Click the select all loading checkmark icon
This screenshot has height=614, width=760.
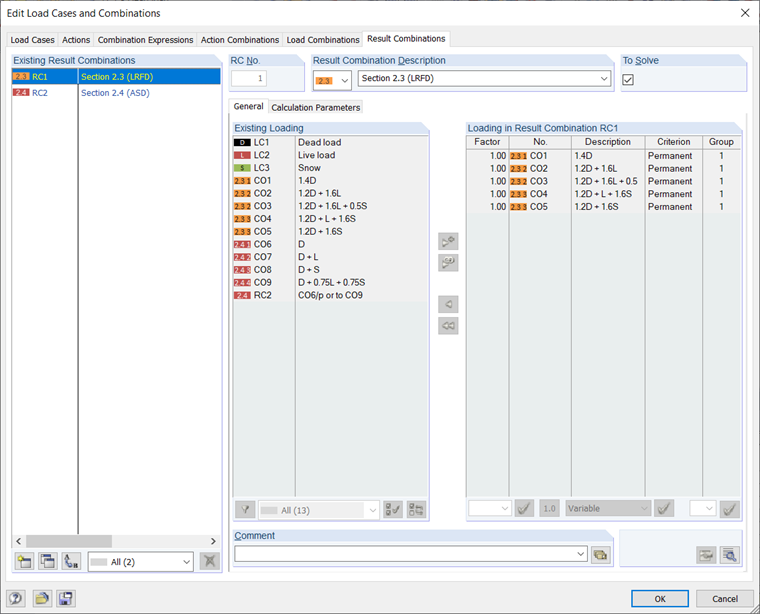(x=393, y=510)
